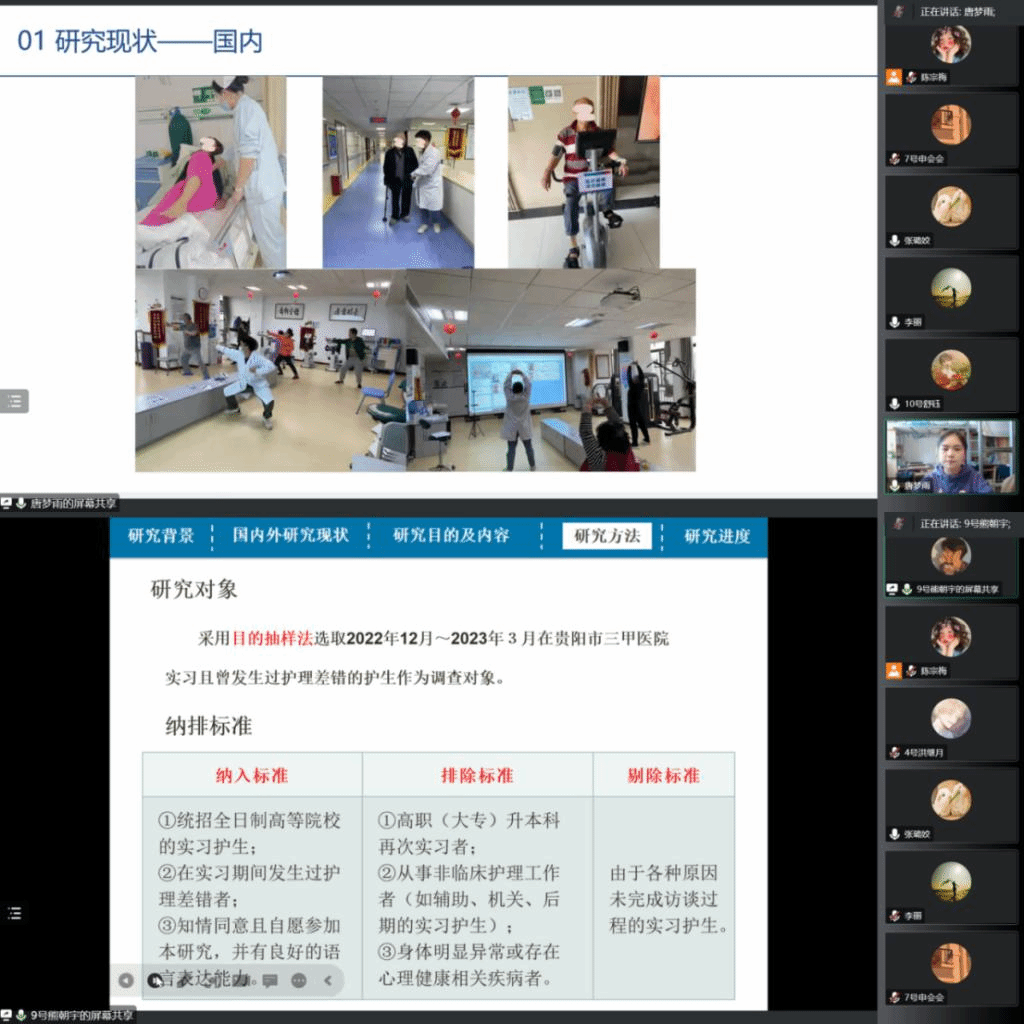The height and width of the screenshot is (1024, 1024).
Task: Click the 研究目的及内容 navigation label
Action: [x=451, y=536]
